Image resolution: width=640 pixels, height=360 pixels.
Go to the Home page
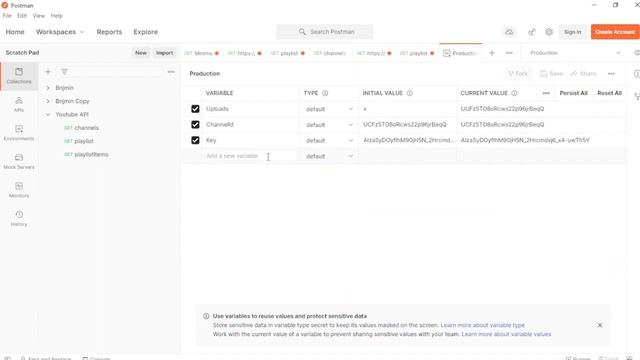(x=15, y=32)
